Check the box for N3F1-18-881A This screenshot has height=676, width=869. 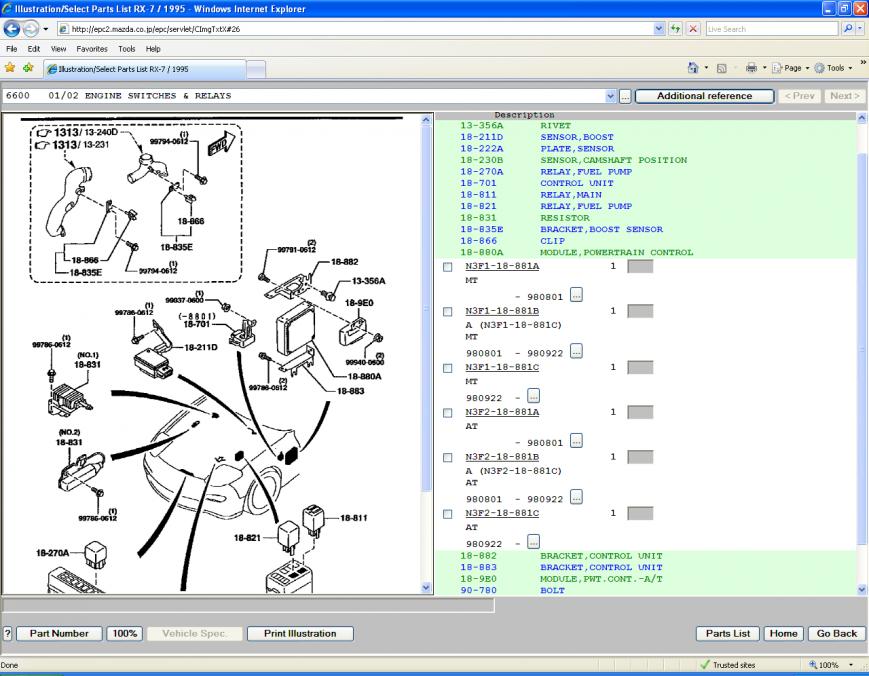click(x=447, y=267)
